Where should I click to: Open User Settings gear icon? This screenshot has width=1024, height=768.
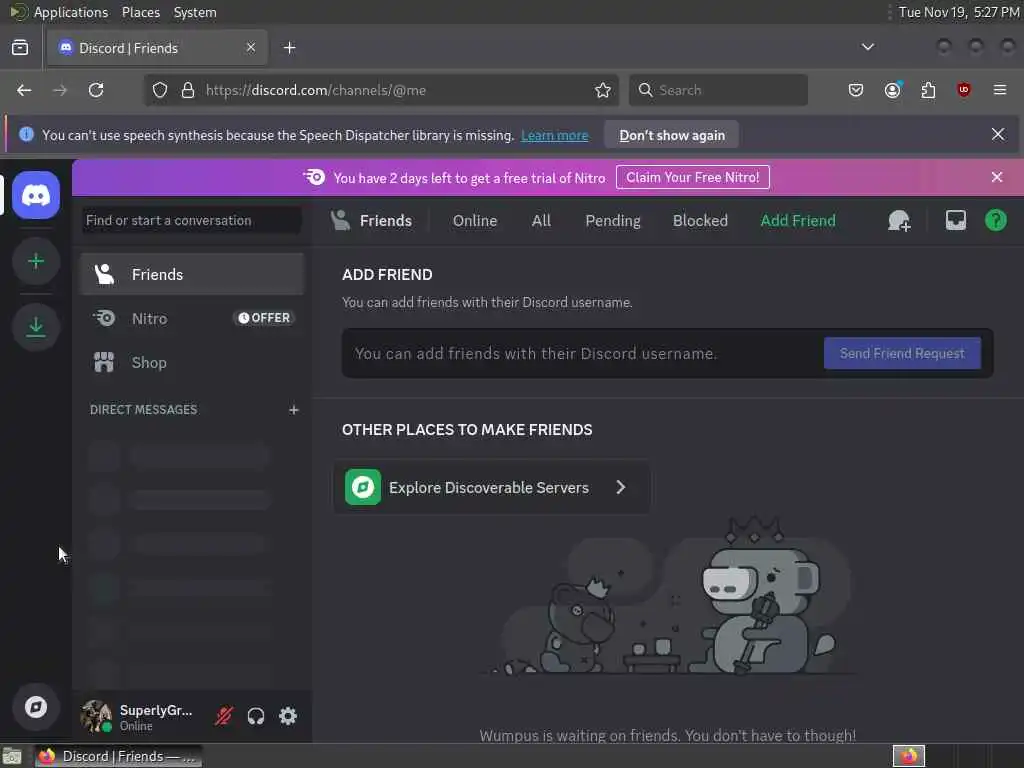[288, 716]
